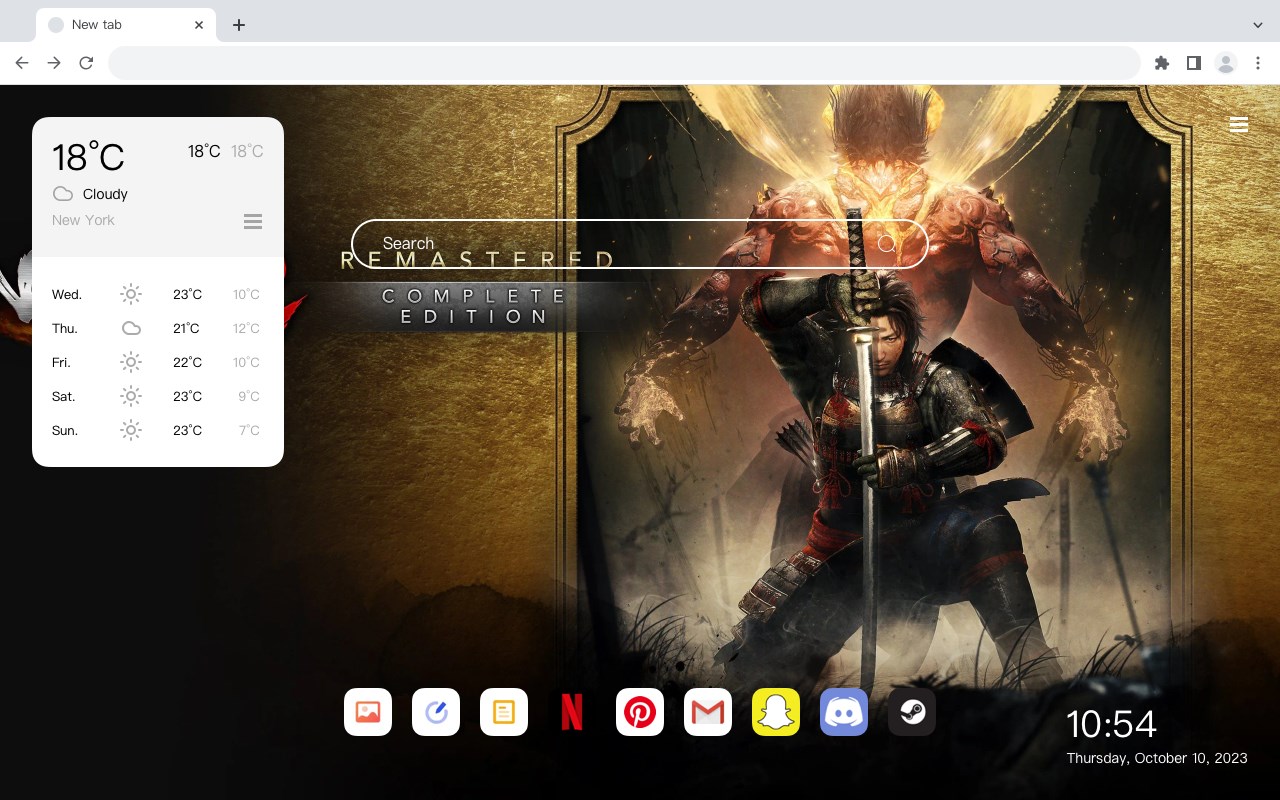The image size is (1280, 800).
Task: Click the cloud icon beside Cloudy
Action: pyautogui.click(x=63, y=194)
